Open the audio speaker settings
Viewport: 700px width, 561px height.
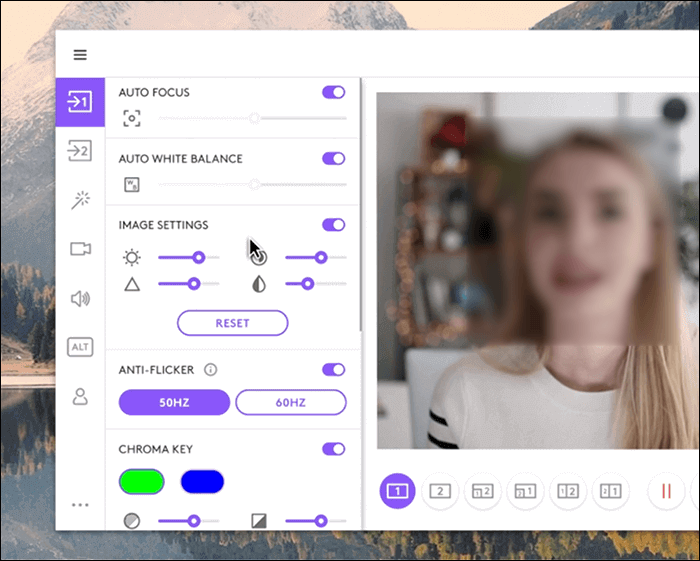[x=80, y=298]
